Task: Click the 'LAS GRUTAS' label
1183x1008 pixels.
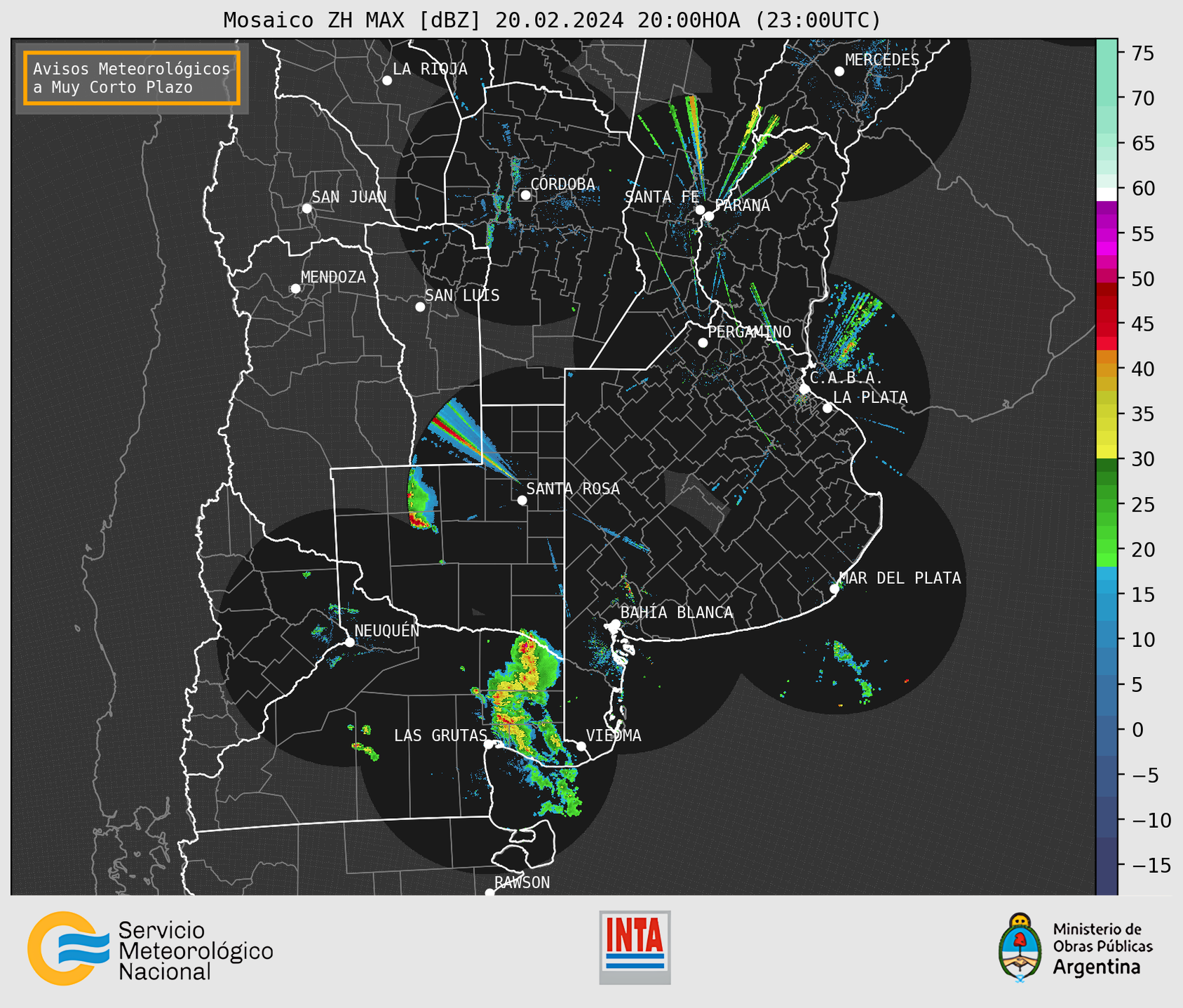Action: pyautogui.click(x=440, y=735)
